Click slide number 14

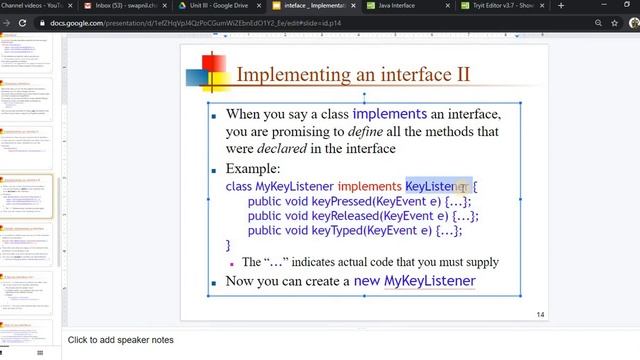pos(540,315)
